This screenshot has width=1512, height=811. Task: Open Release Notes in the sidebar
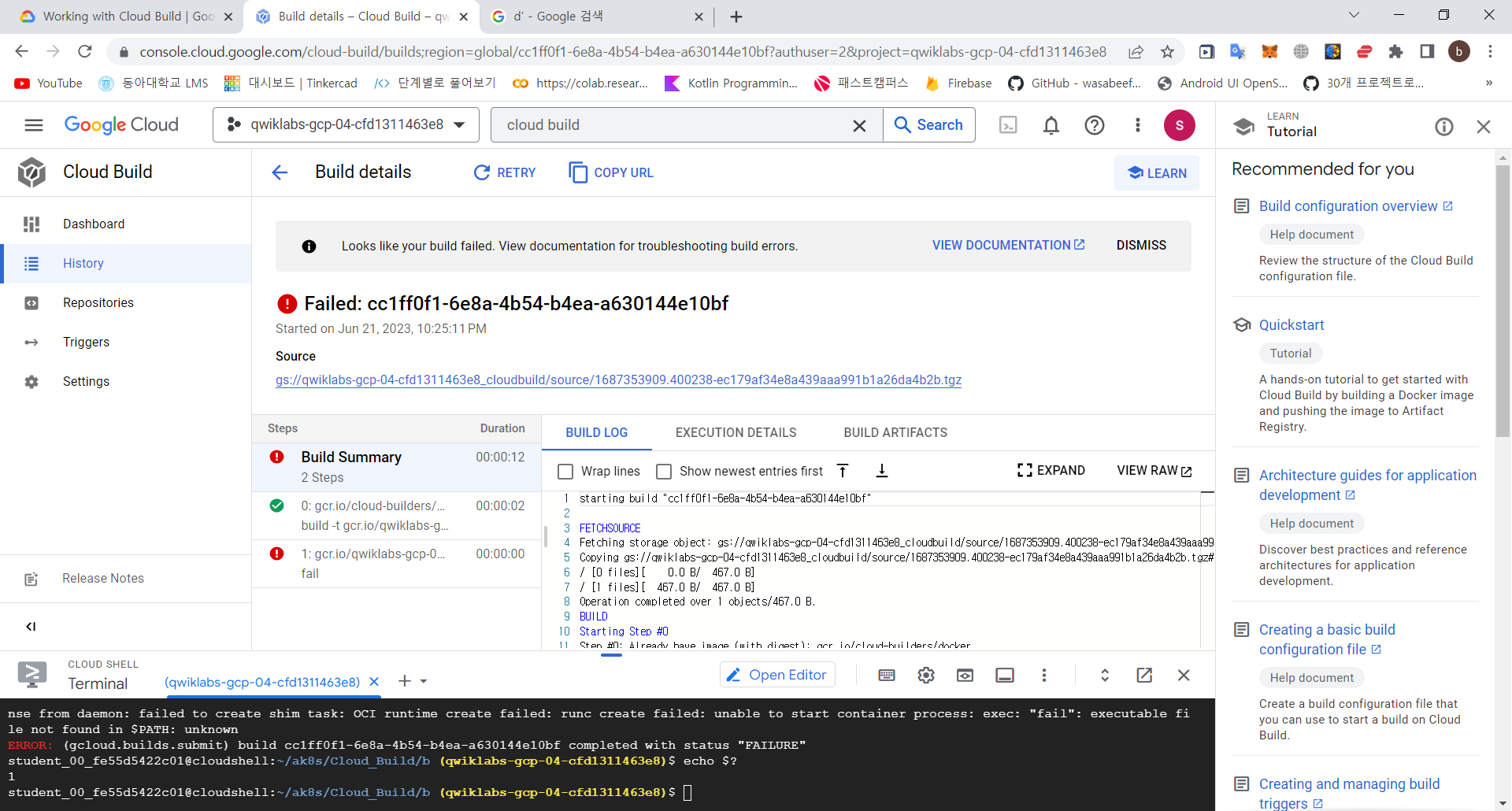pyautogui.click(x=126, y=579)
